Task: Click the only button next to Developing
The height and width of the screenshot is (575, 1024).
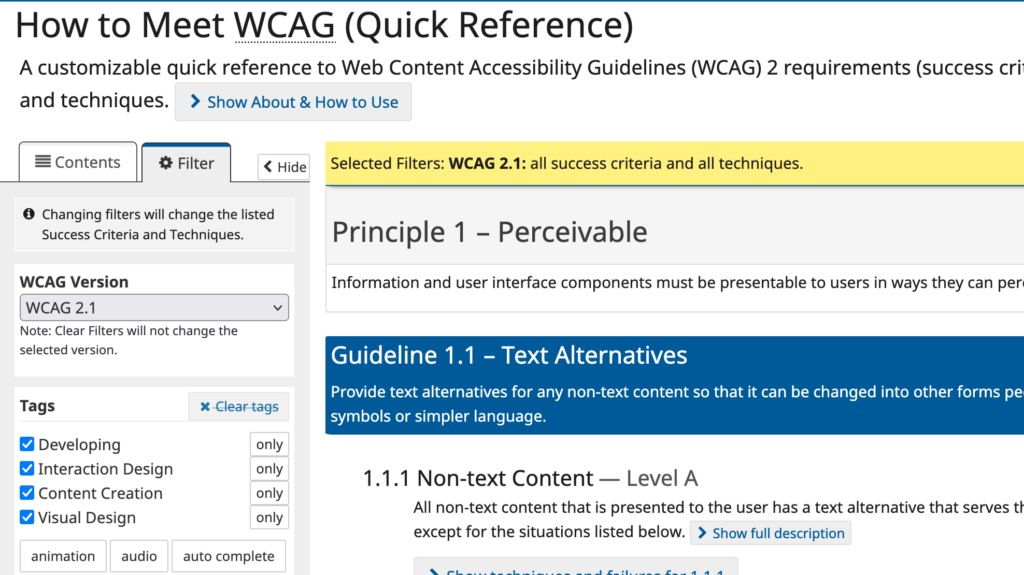Action: coord(269,445)
